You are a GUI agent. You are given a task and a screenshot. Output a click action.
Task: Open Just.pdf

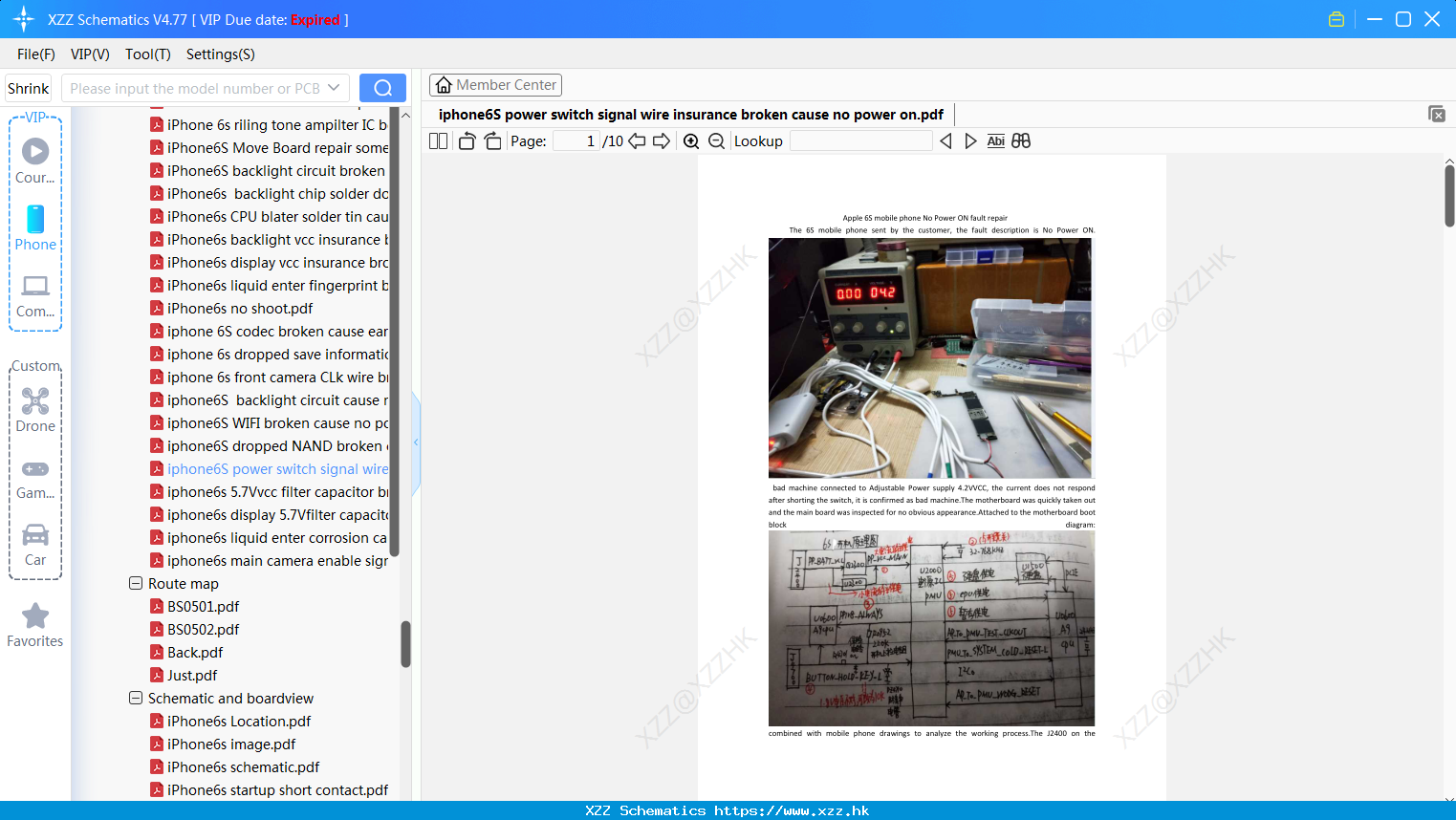click(192, 675)
